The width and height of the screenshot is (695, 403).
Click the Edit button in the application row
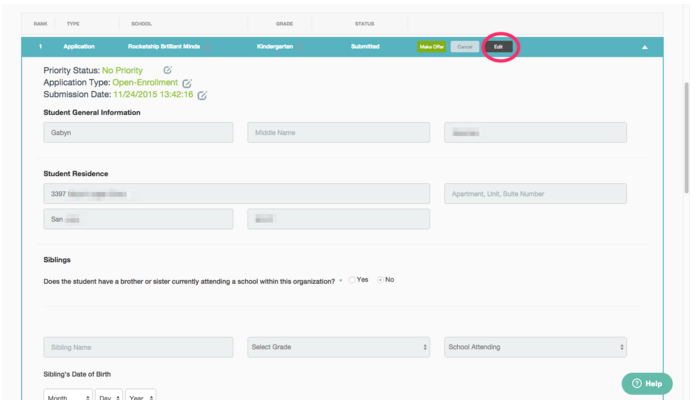coord(499,47)
